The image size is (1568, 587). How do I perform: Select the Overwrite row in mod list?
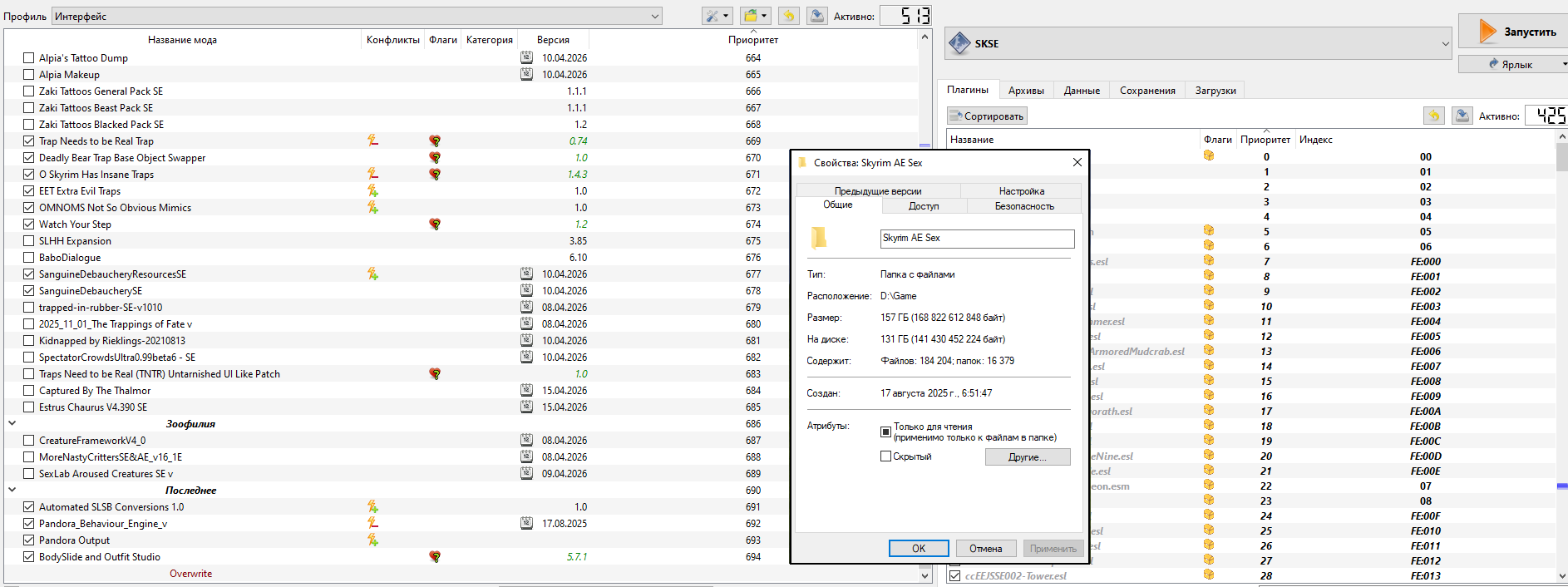461,573
